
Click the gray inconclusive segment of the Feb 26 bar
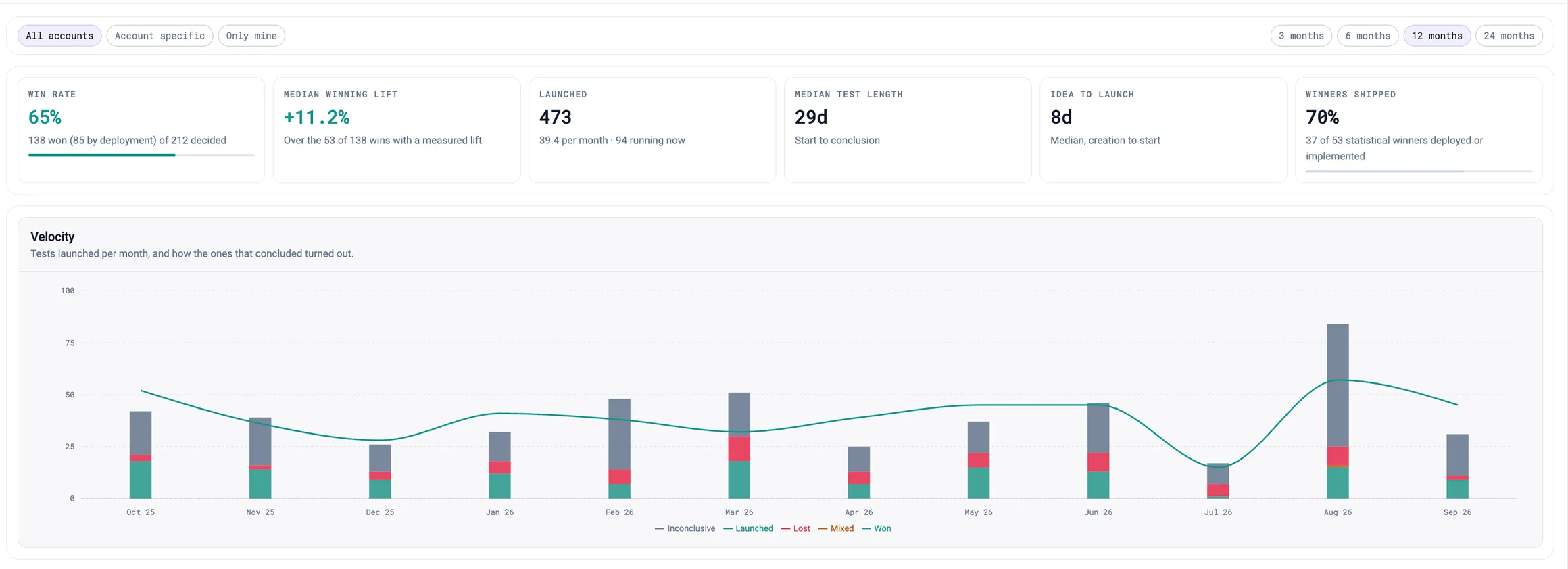619,434
